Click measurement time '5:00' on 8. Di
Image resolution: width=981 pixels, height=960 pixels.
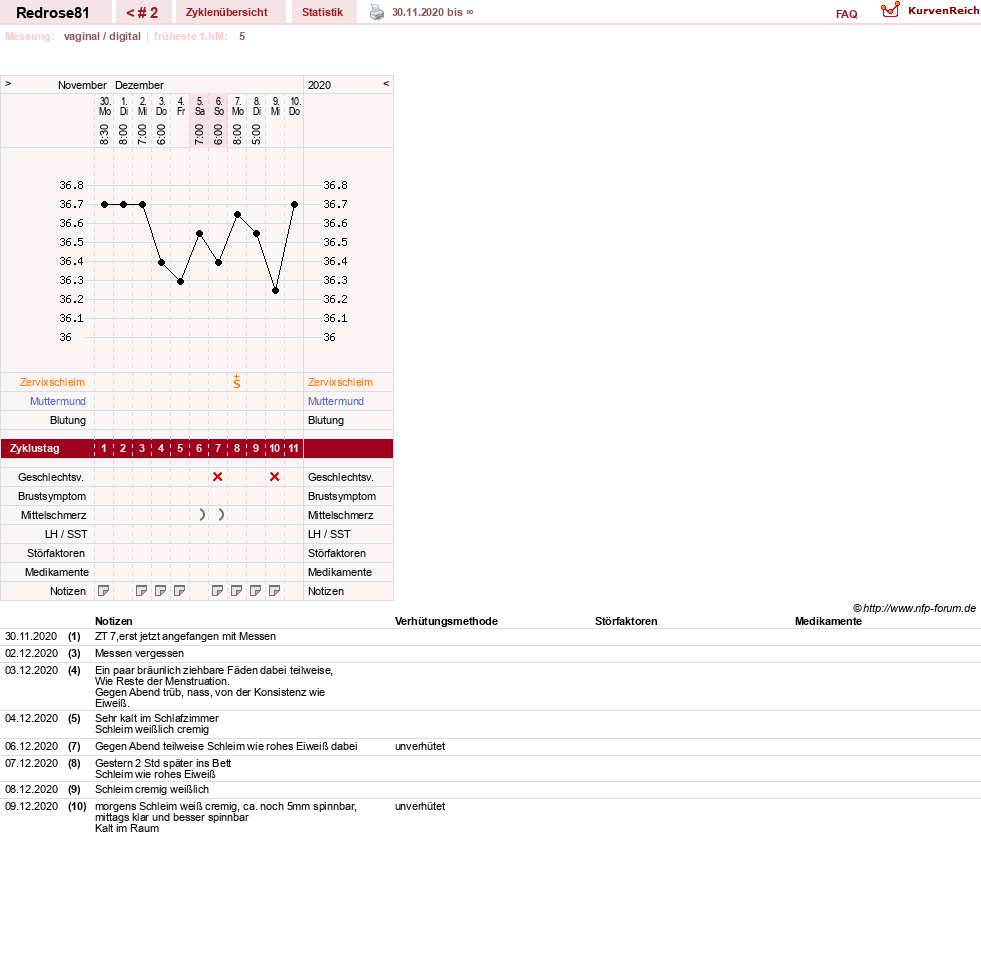[257, 135]
